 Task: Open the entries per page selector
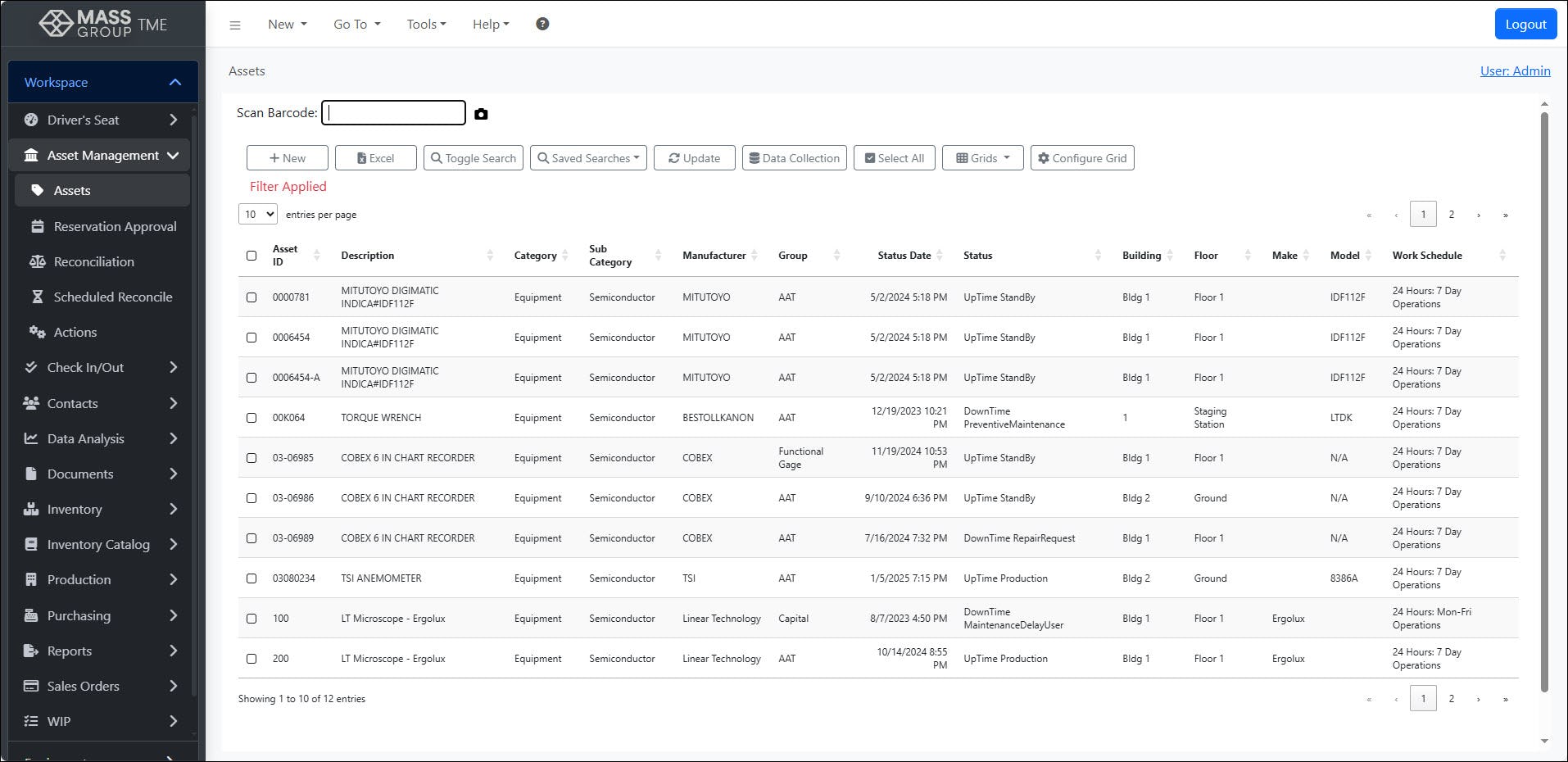[x=257, y=214]
